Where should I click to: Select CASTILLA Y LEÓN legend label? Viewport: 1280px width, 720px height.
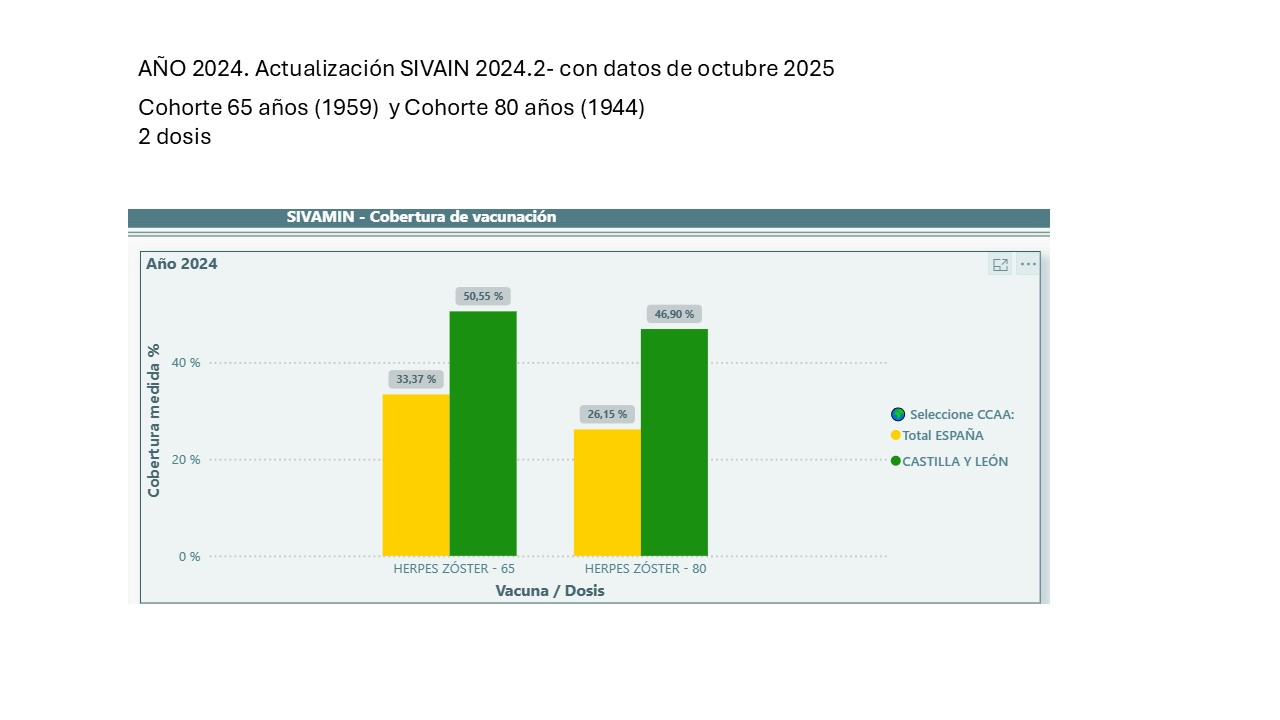[955, 462]
